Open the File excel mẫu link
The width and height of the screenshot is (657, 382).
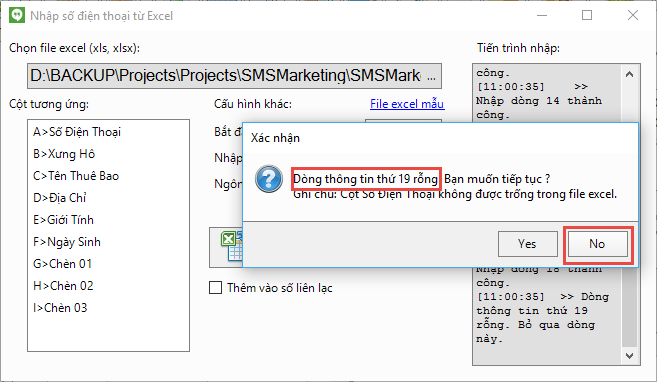pyautogui.click(x=407, y=104)
